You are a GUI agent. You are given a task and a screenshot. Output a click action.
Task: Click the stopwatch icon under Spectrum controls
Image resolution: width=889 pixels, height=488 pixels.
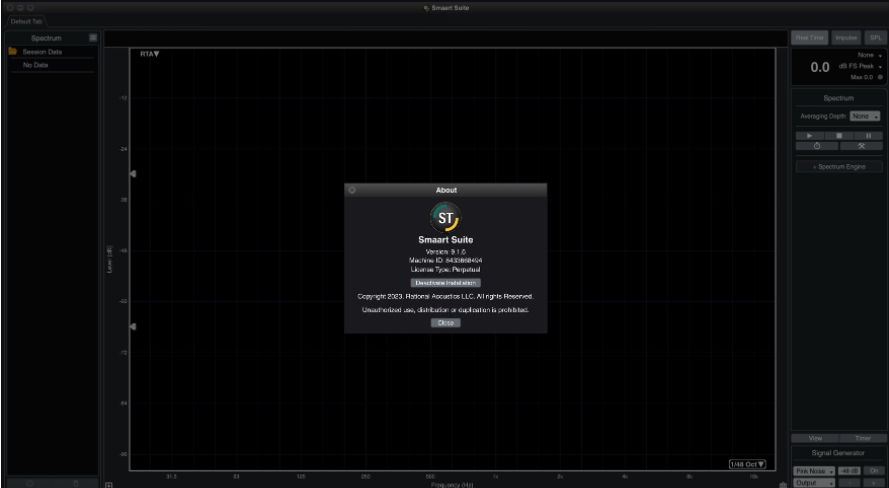[x=816, y=146]
